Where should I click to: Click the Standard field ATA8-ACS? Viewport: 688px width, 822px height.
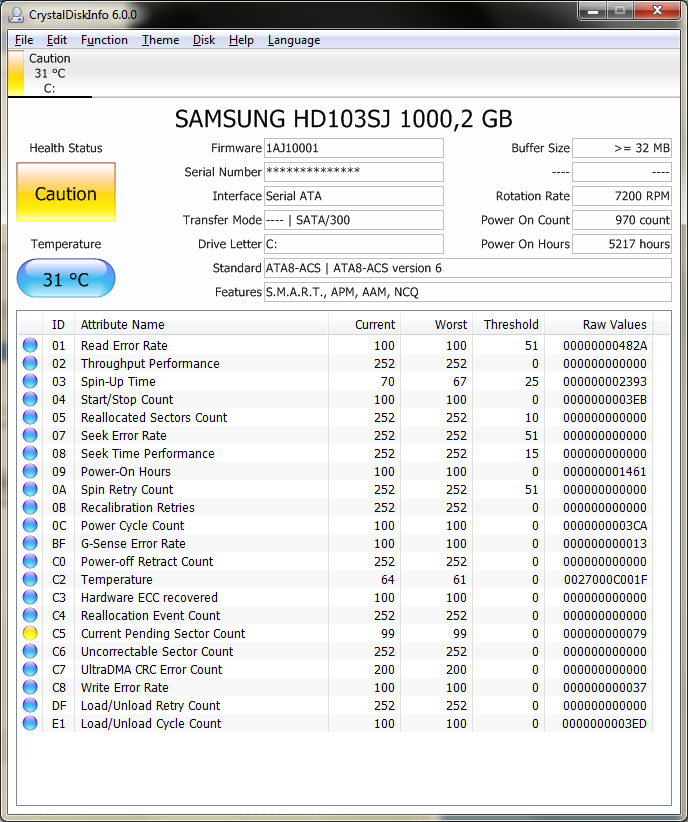(468, 268)
